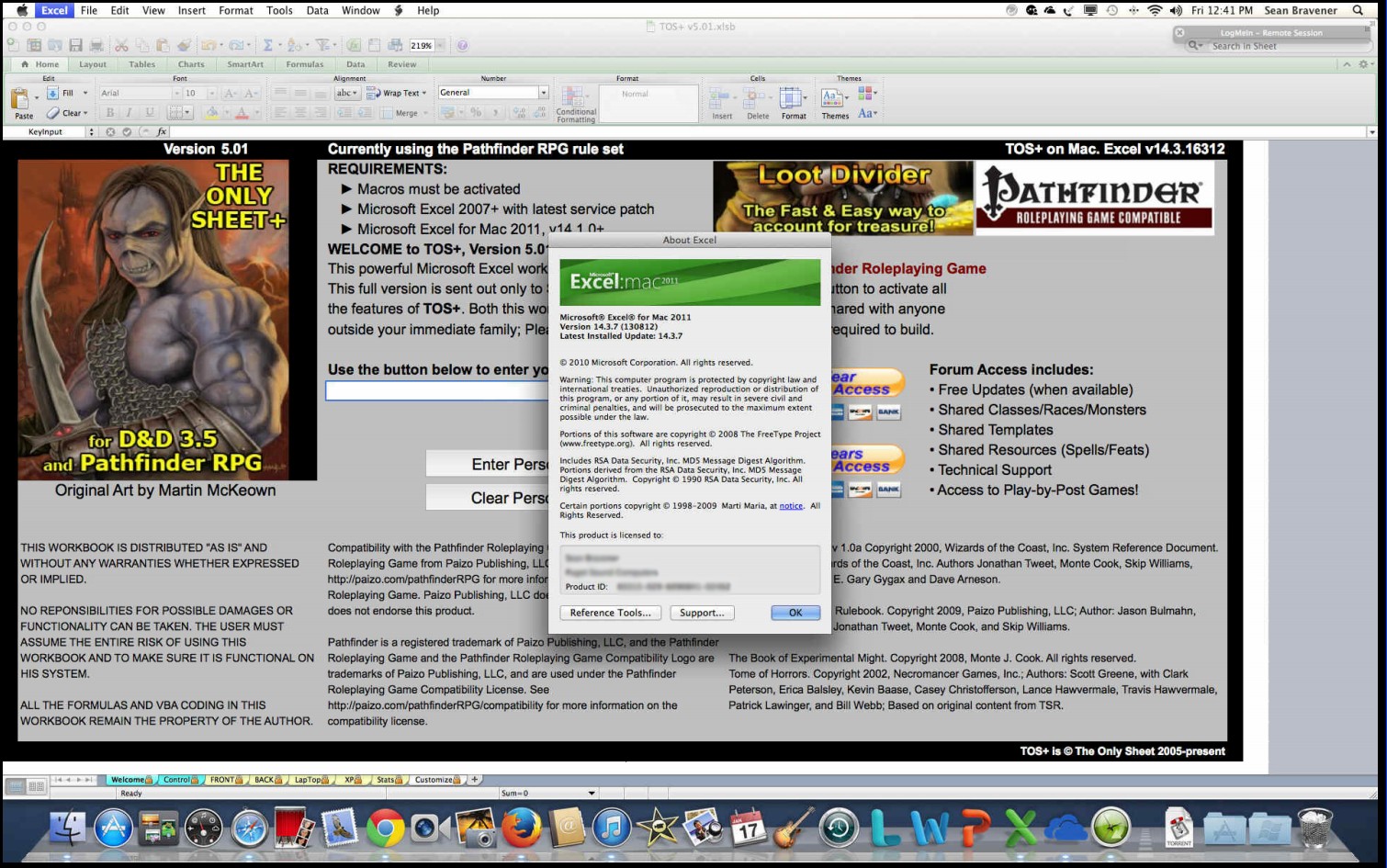This screenshot has width=1387, height=868.
Task: Click the Insert Cells icon
Action: (721, 97)
